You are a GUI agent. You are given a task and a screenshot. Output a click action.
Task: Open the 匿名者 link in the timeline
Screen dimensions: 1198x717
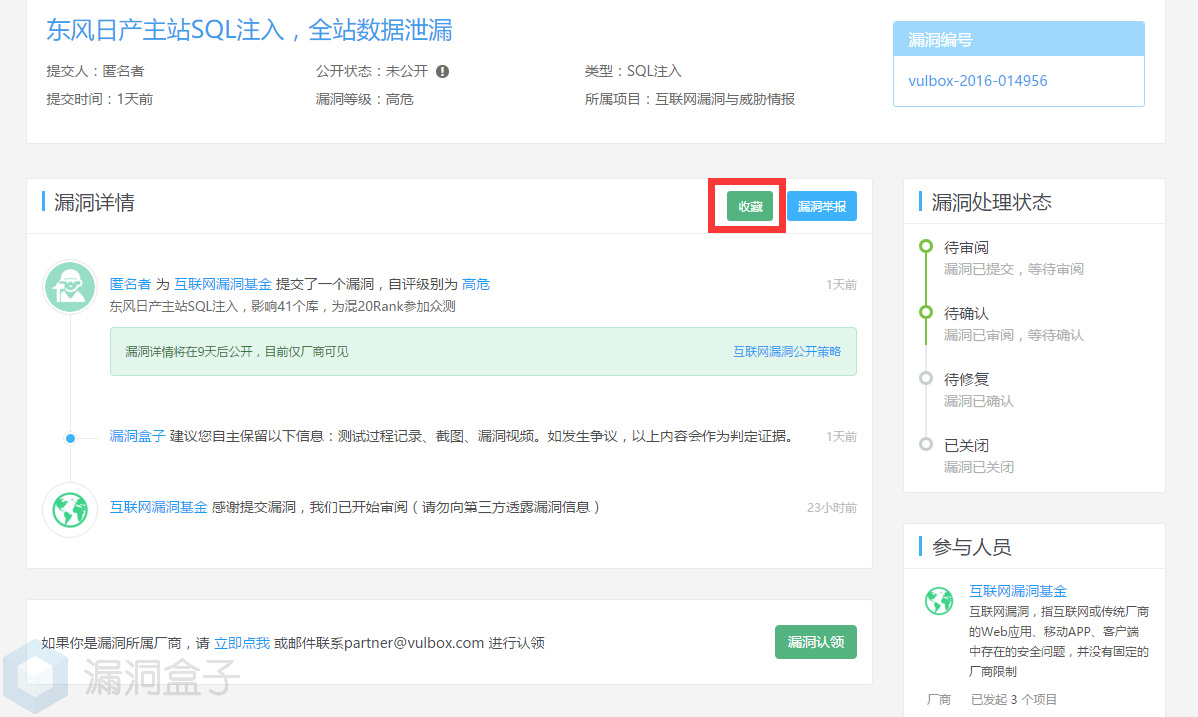coord(130,285)
